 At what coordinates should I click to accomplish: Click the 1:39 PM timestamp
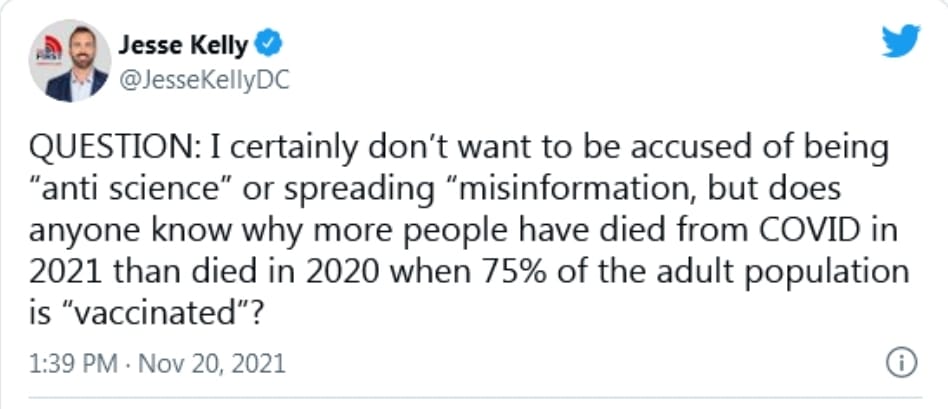click(74, 363)
